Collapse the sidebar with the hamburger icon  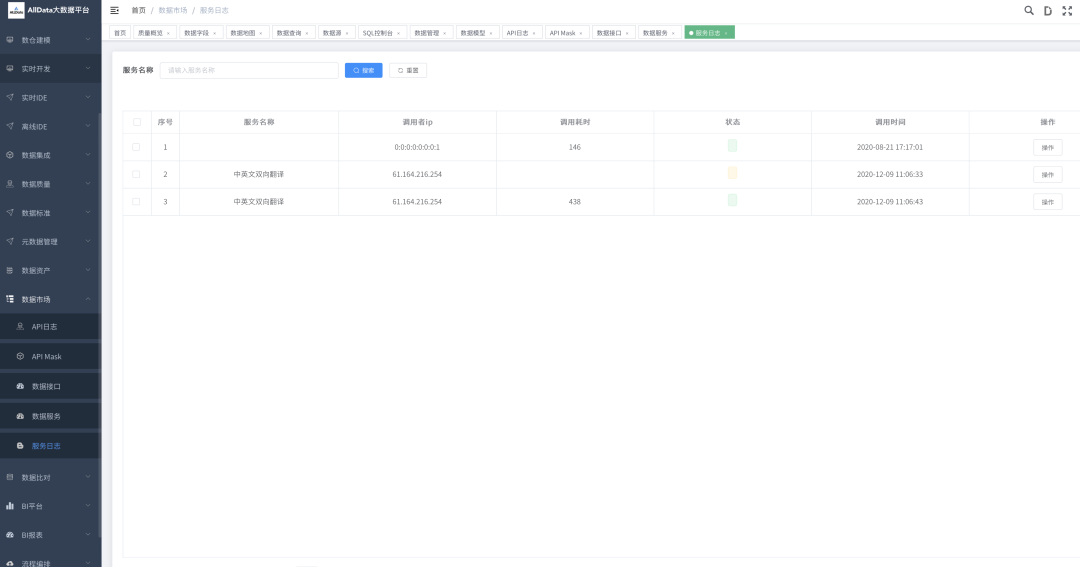(x=115, y=10)
